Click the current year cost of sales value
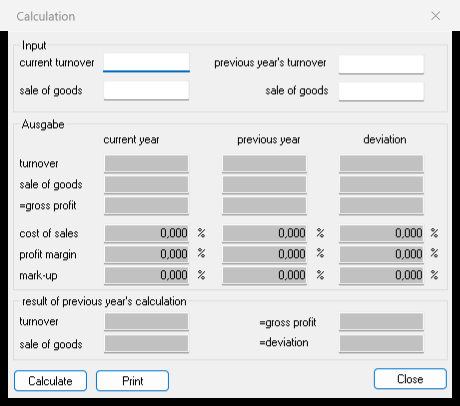 click(146, 233)
